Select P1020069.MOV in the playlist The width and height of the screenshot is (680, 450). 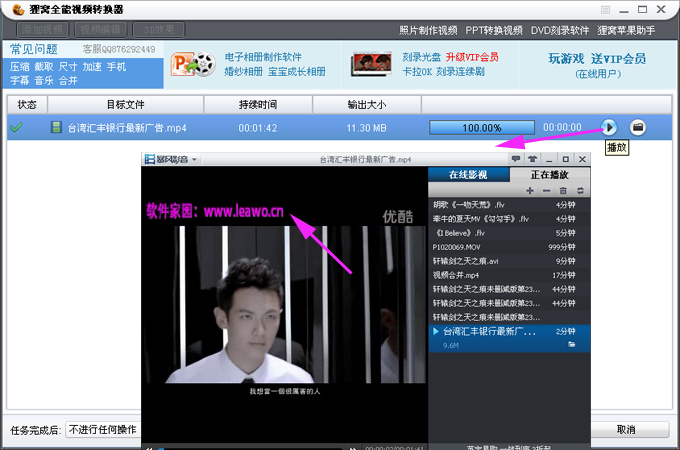point(509,247)
